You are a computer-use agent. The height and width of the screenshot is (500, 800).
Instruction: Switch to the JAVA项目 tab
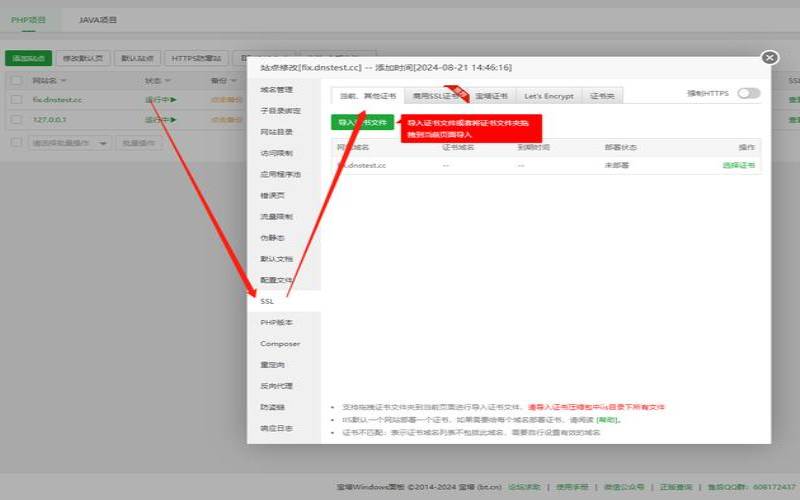pos(97,20)
